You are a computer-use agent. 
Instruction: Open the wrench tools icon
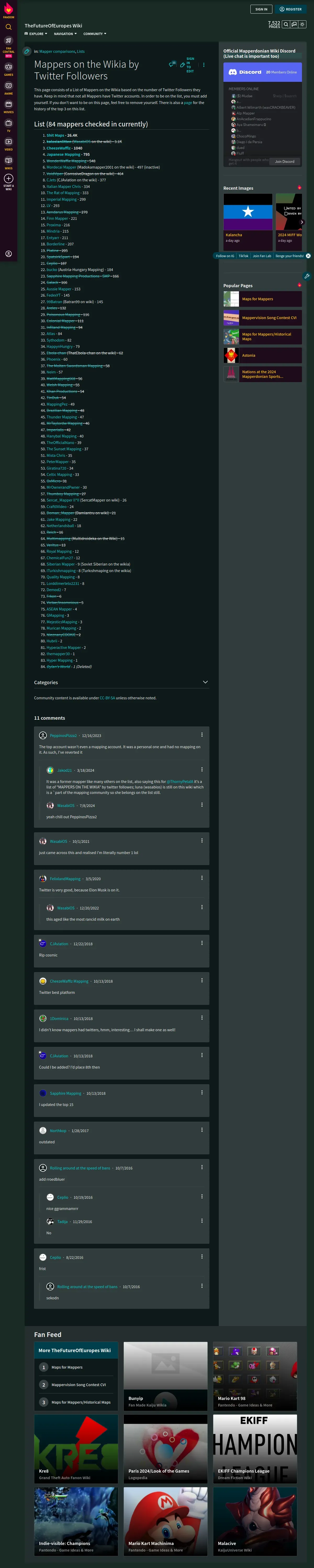307,276
